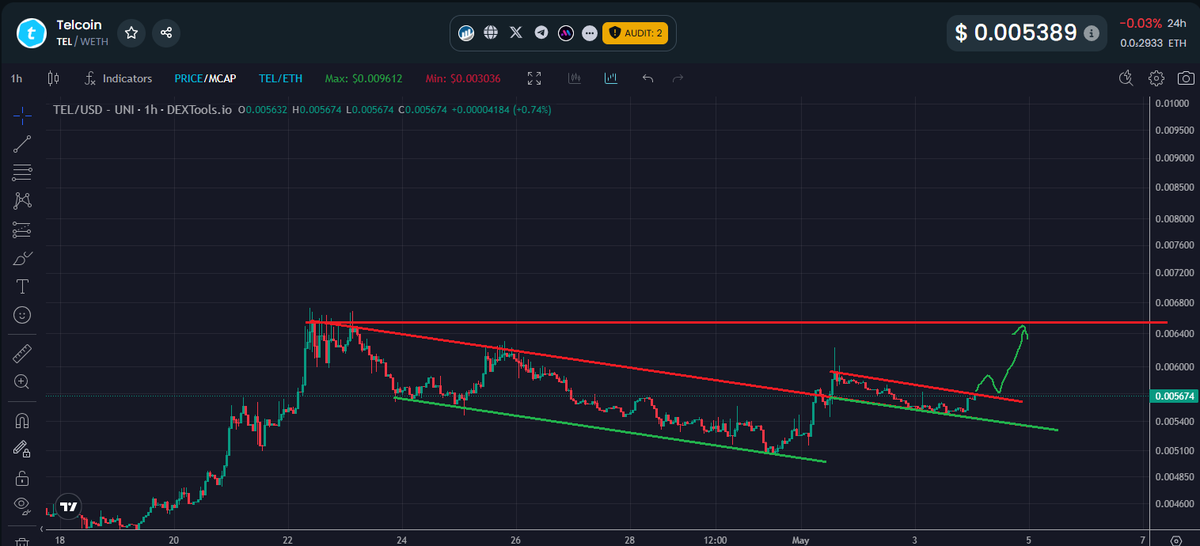Add Telcoin to favorites with star
This screenshot has height=546, width=1200.
[132, 33]
